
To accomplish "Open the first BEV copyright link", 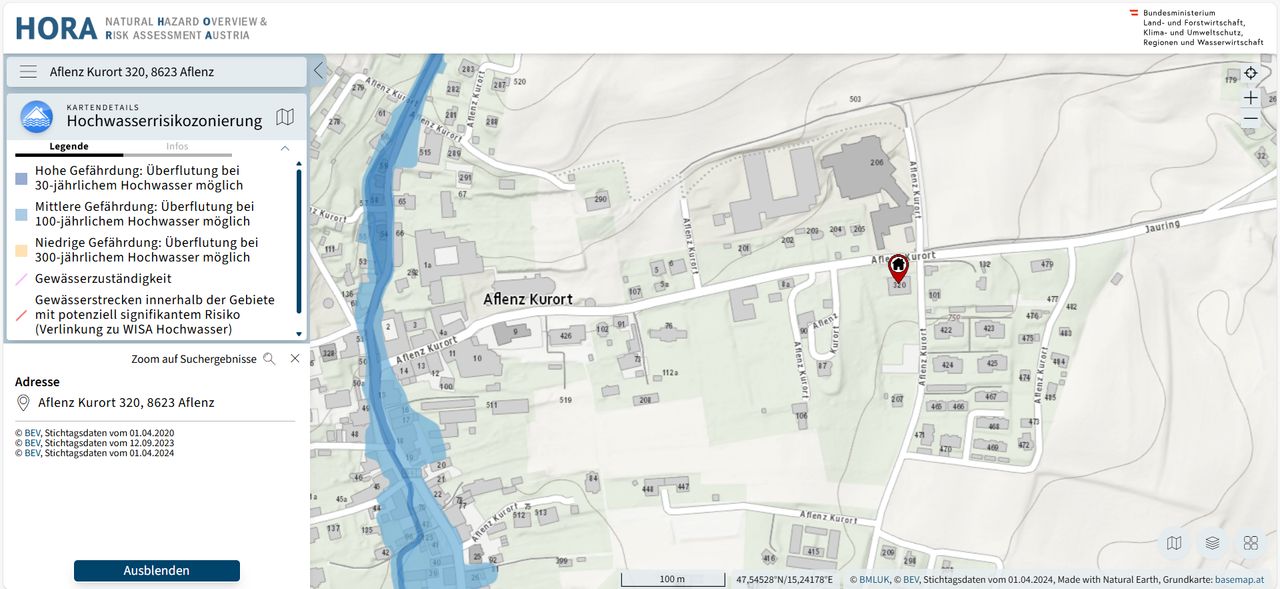I will point(32,434).
